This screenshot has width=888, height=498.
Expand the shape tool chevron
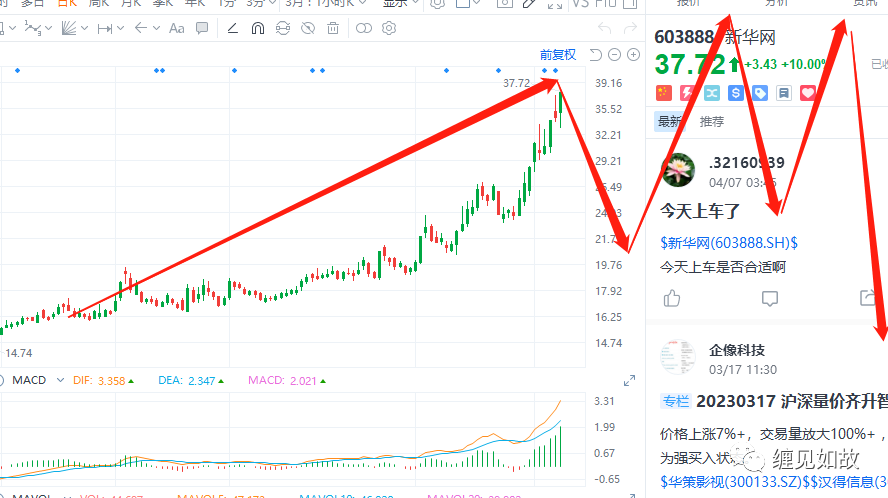coord(12,28)
